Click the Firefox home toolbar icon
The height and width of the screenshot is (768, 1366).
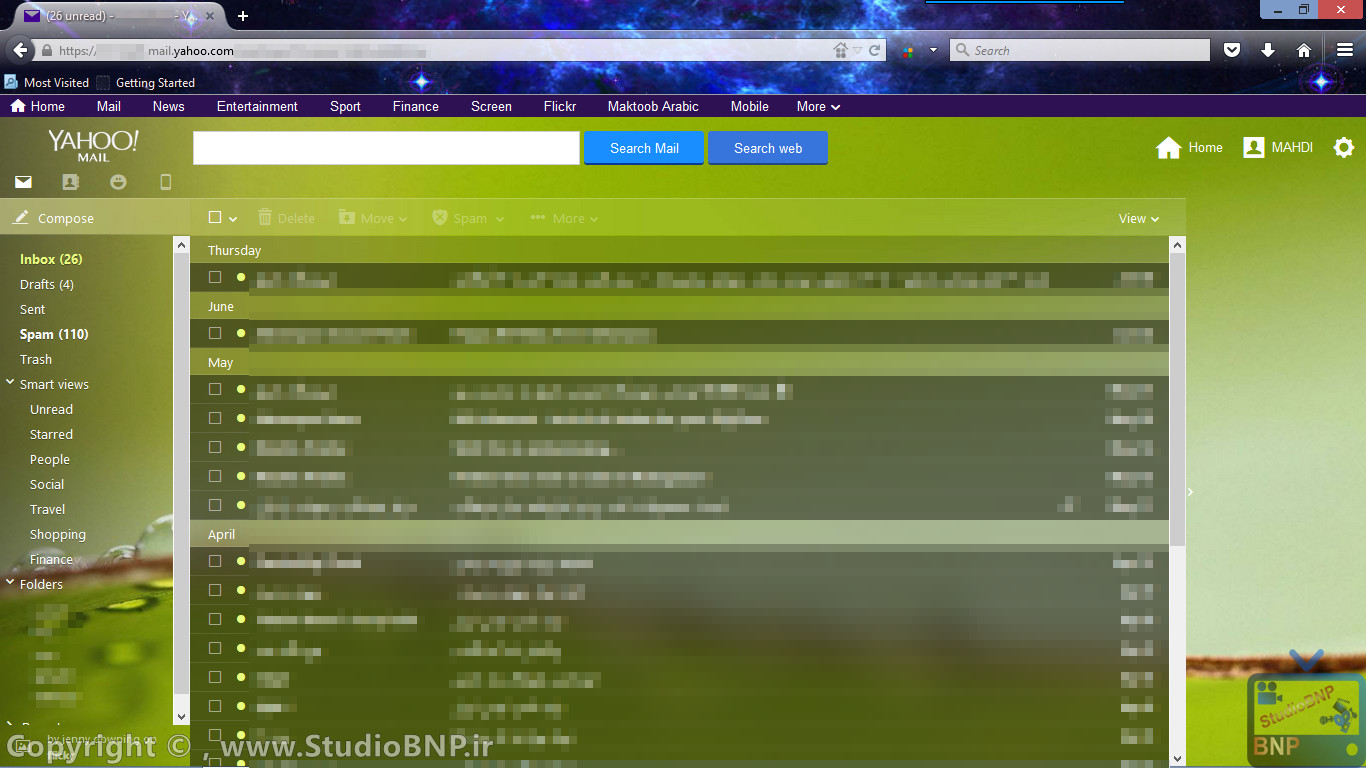tap(1304, 50)
